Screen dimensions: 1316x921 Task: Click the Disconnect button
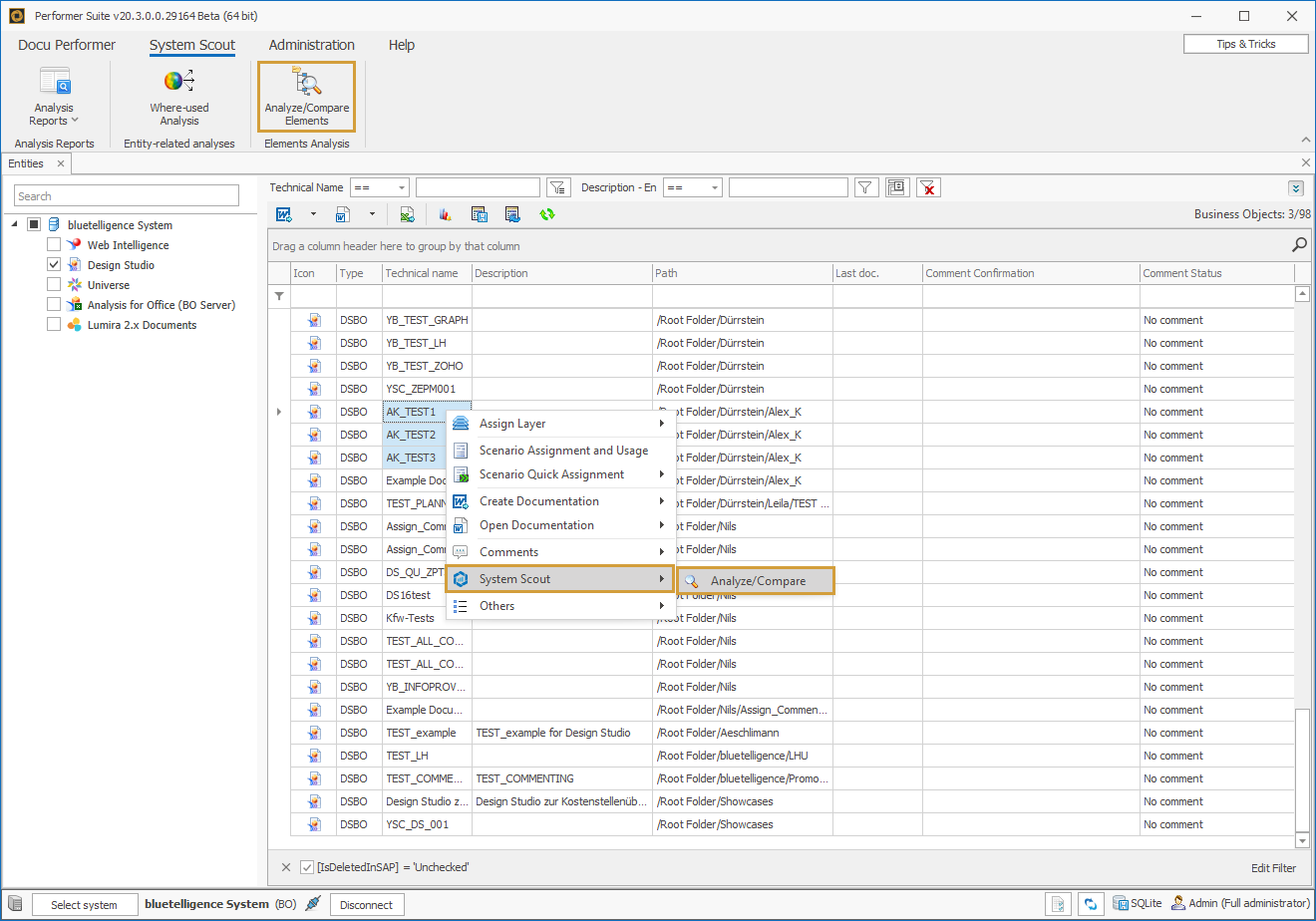pos(367,905)
